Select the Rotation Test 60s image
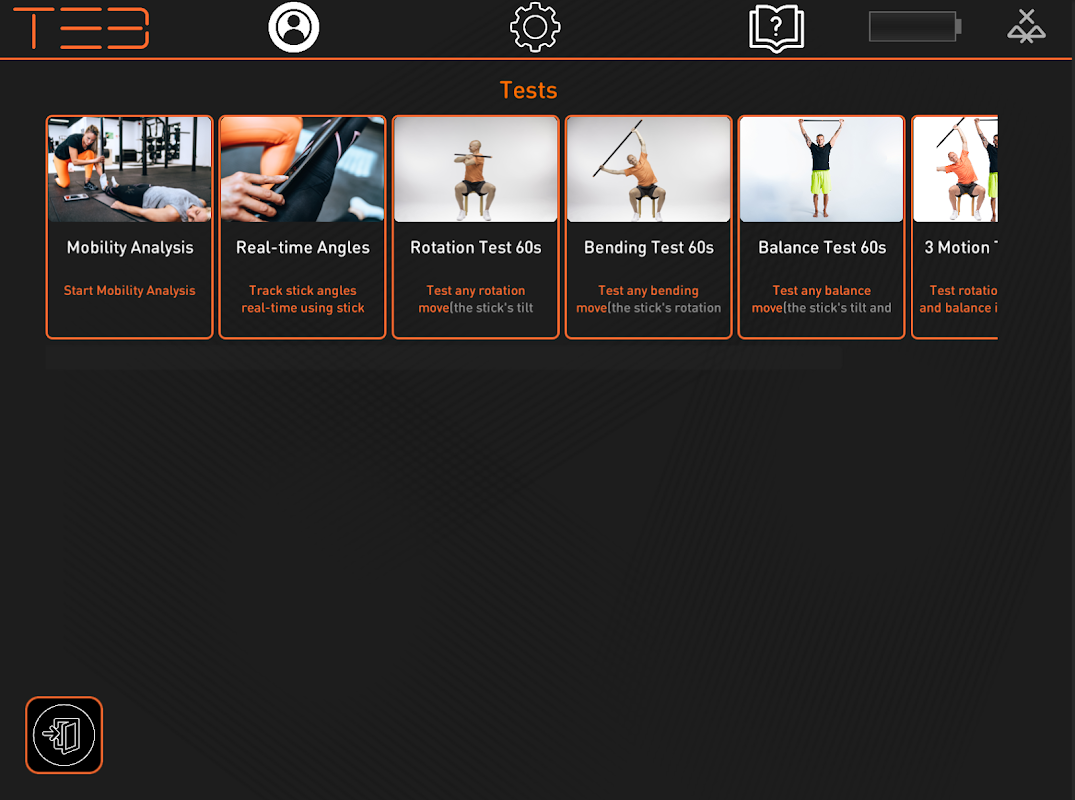This screenshot has width=1075, height=800. tap(476, 169)
